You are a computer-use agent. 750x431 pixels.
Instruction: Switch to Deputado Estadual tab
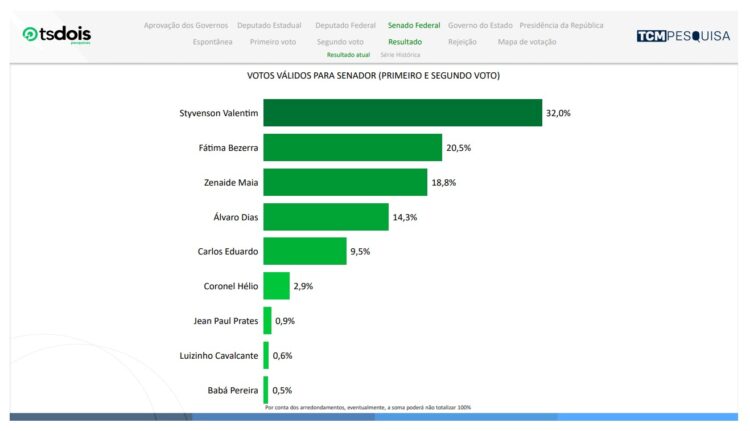coord(271,25)
